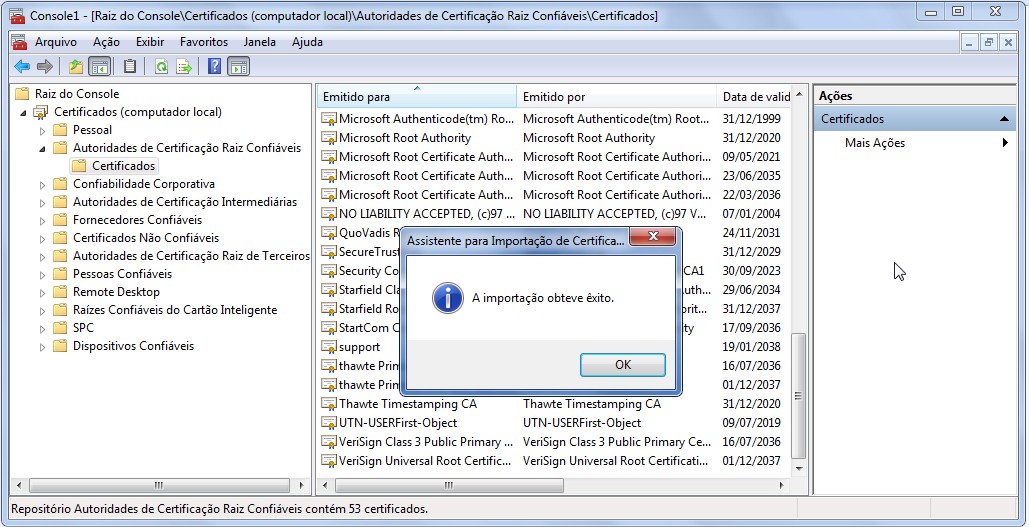Click the Up One Level folder icon

(x=76, y=67)
